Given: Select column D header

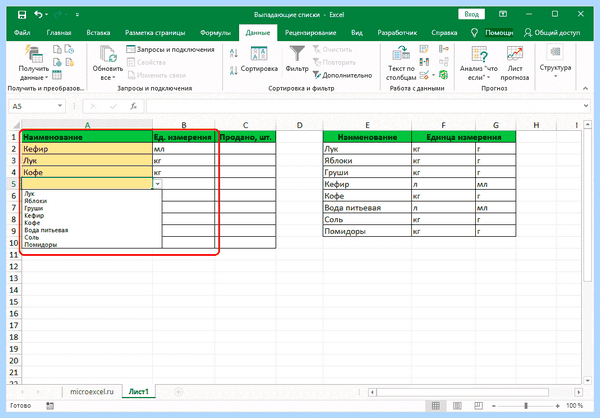Looking at the screenshot, I should (299, 125).
